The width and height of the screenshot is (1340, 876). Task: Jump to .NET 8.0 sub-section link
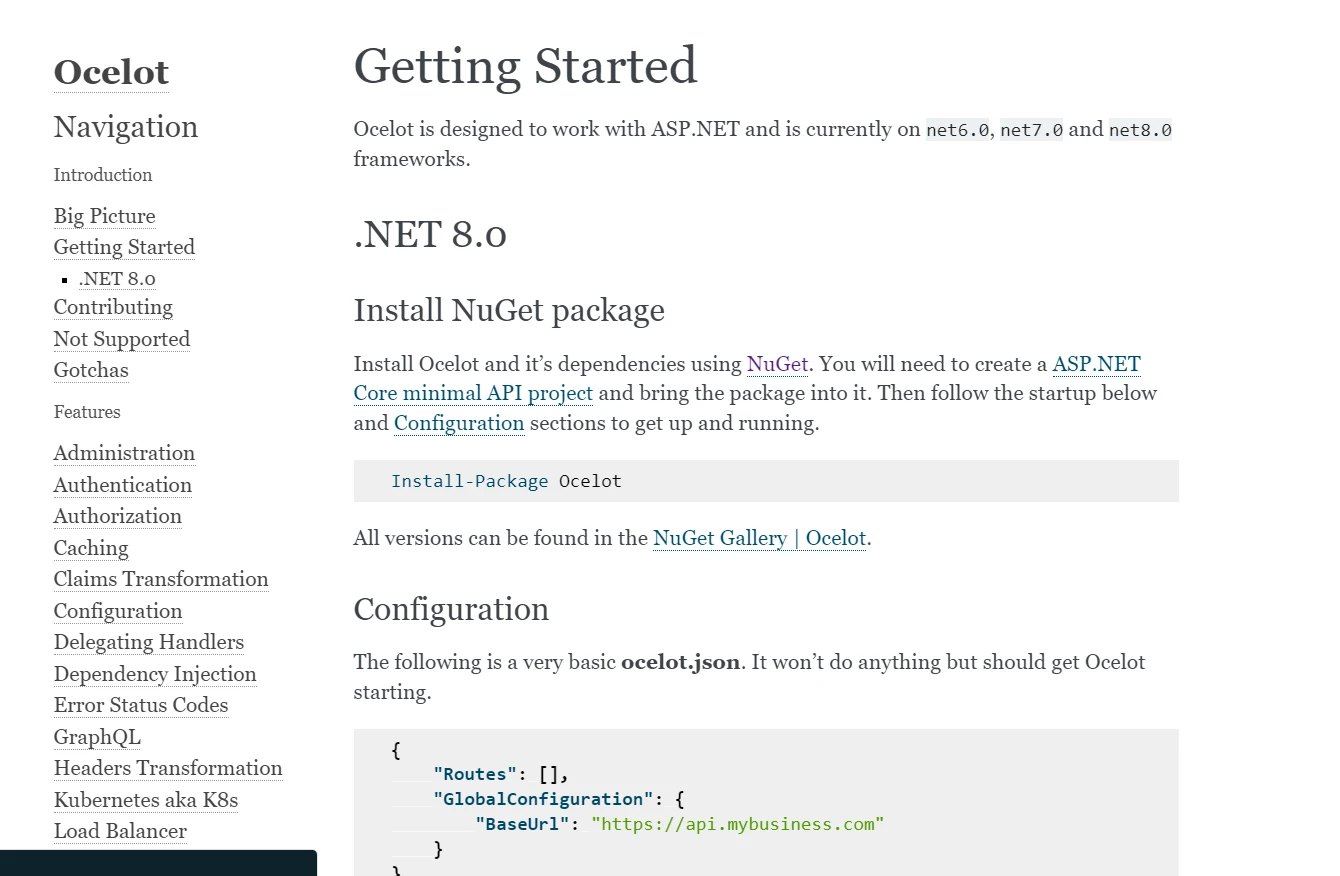[117, 279]
